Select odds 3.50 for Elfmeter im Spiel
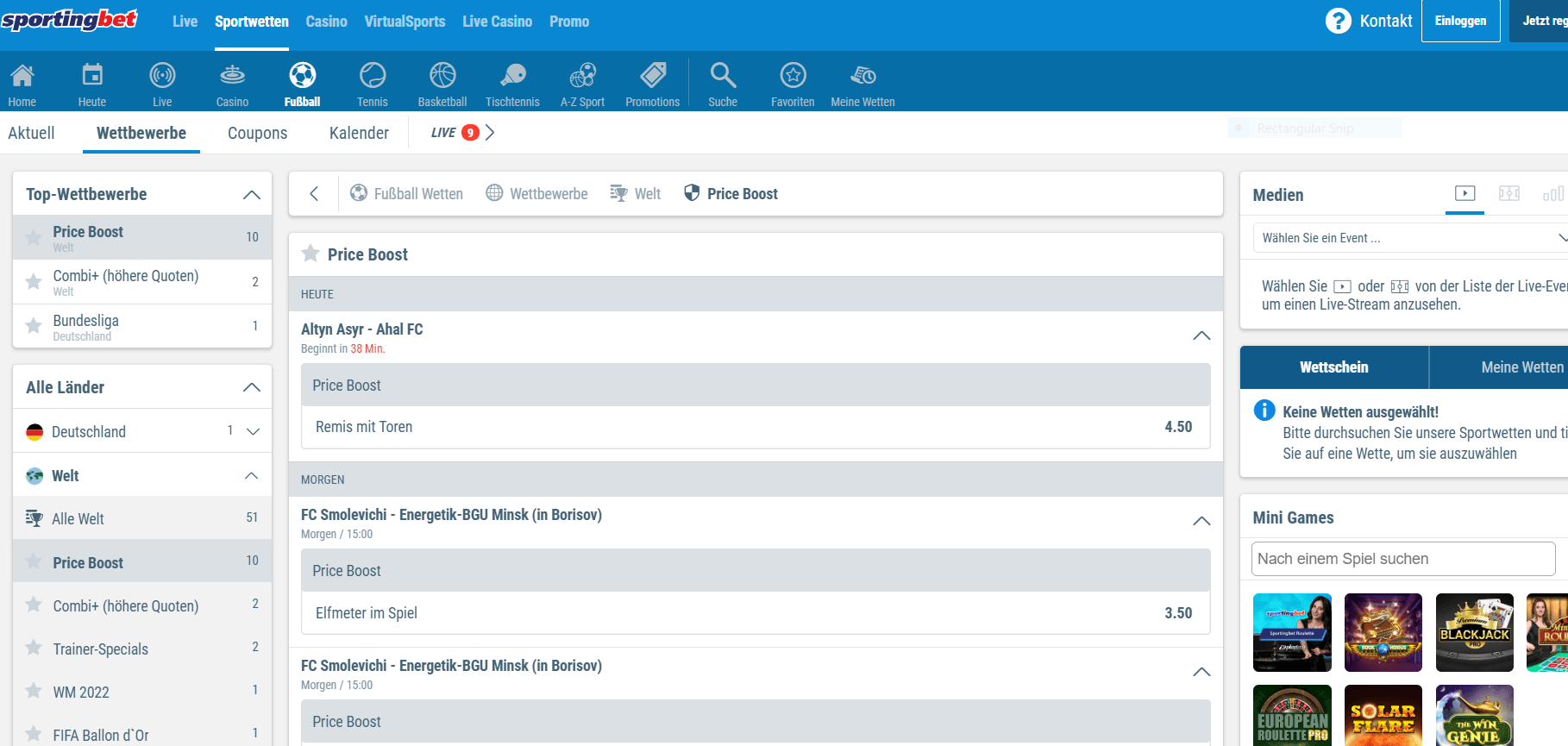This screenshot has width=1568, height=746. coord(1178,613)
